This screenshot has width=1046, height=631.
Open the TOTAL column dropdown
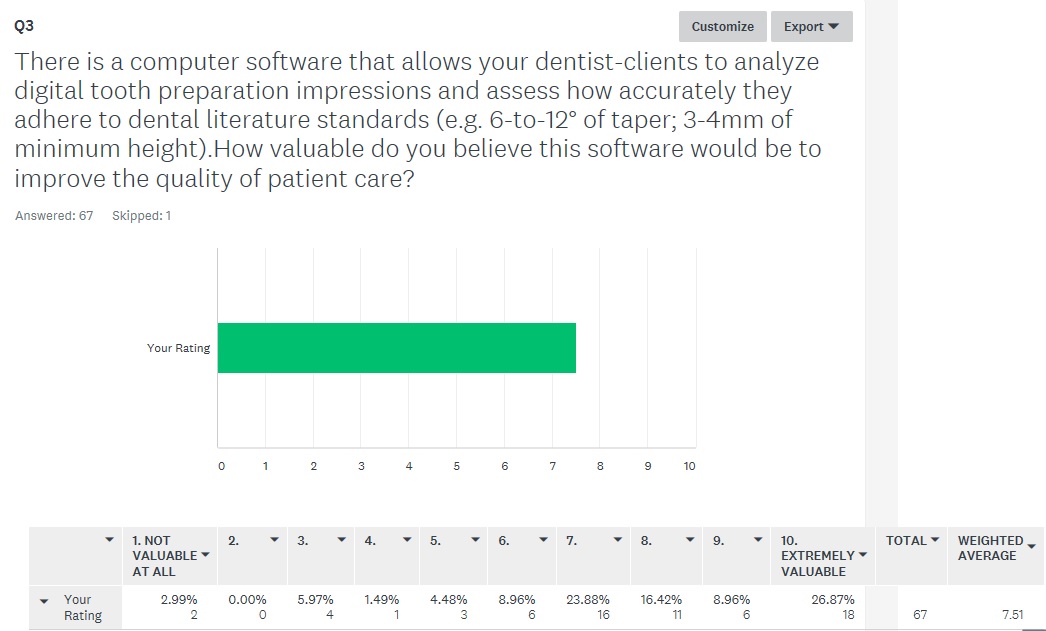tap(936, 541)
